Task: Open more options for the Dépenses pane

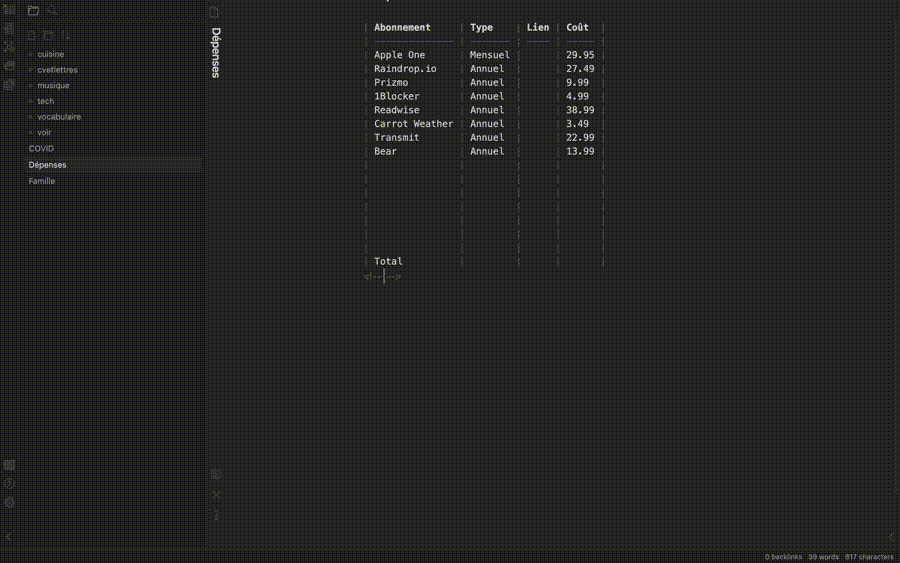Action: (x=216, y=515)
